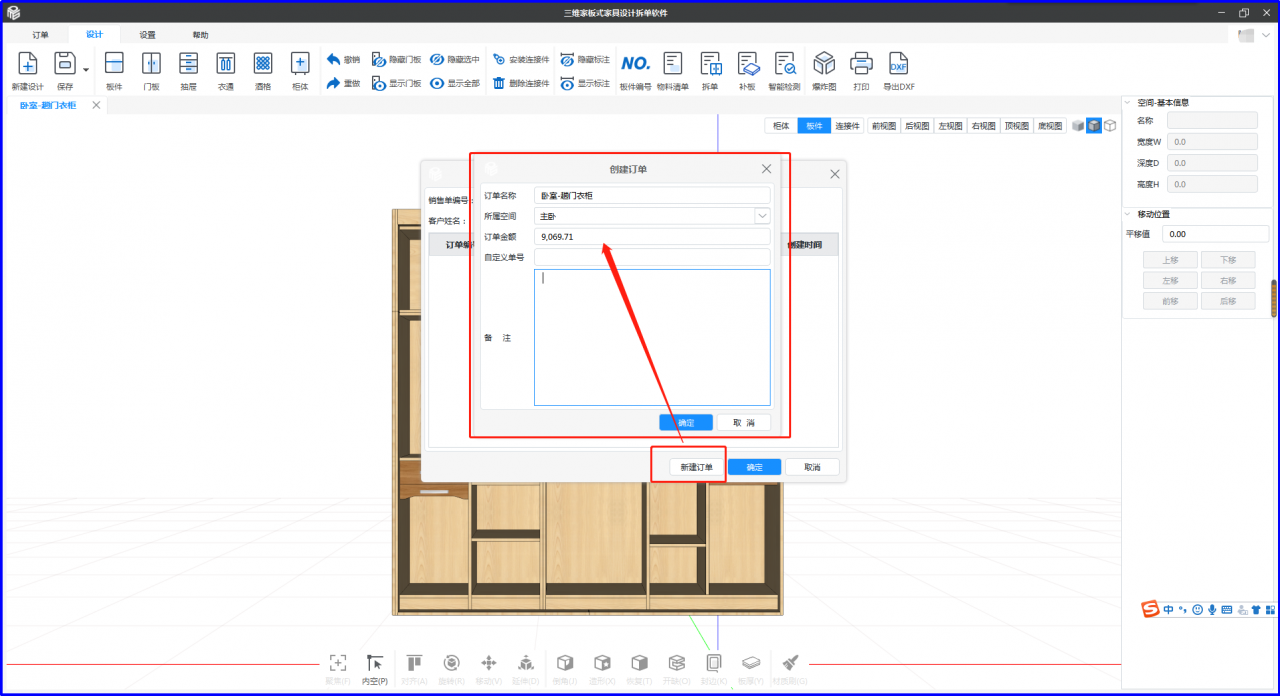Screen dimensions: 1280x696
Task: Click the 延伸(D) extend tool
Action: (526, 668)
